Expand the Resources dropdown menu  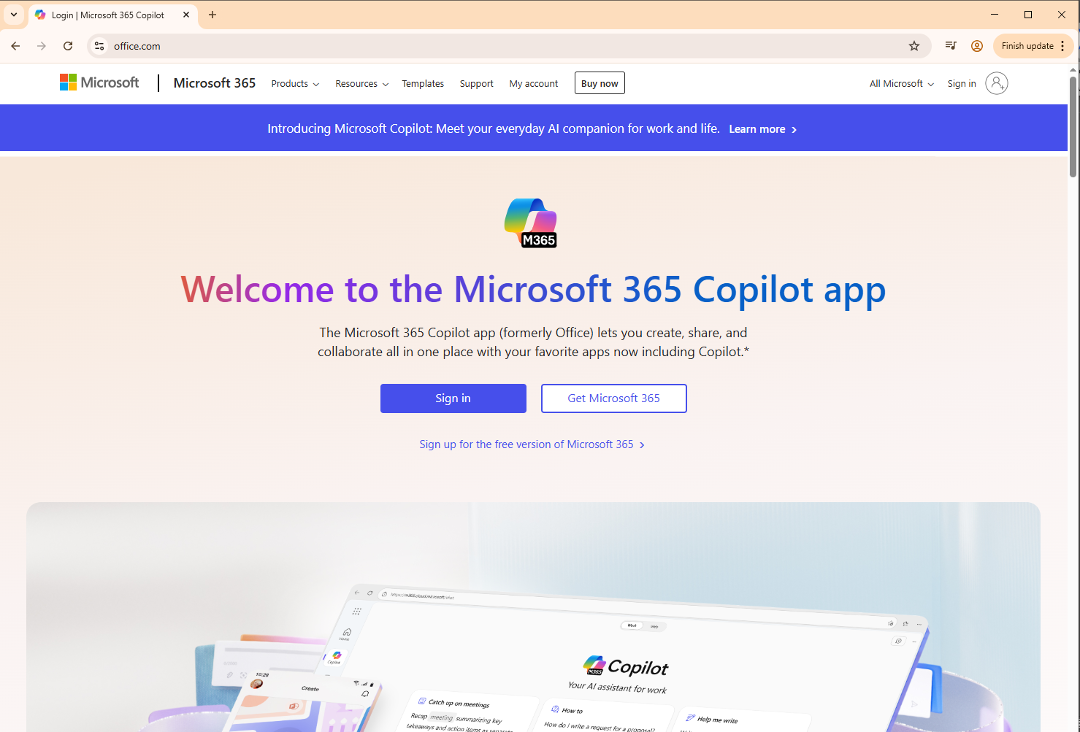pyautogui.click(x=361, y=84)
